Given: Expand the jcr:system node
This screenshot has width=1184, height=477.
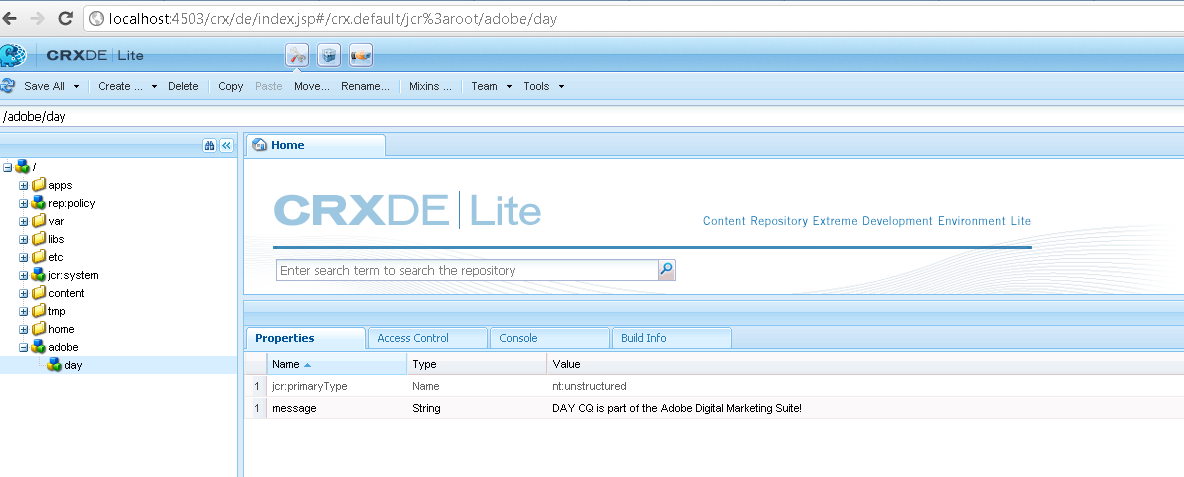Looking at the screenshot, I should 23,275.
